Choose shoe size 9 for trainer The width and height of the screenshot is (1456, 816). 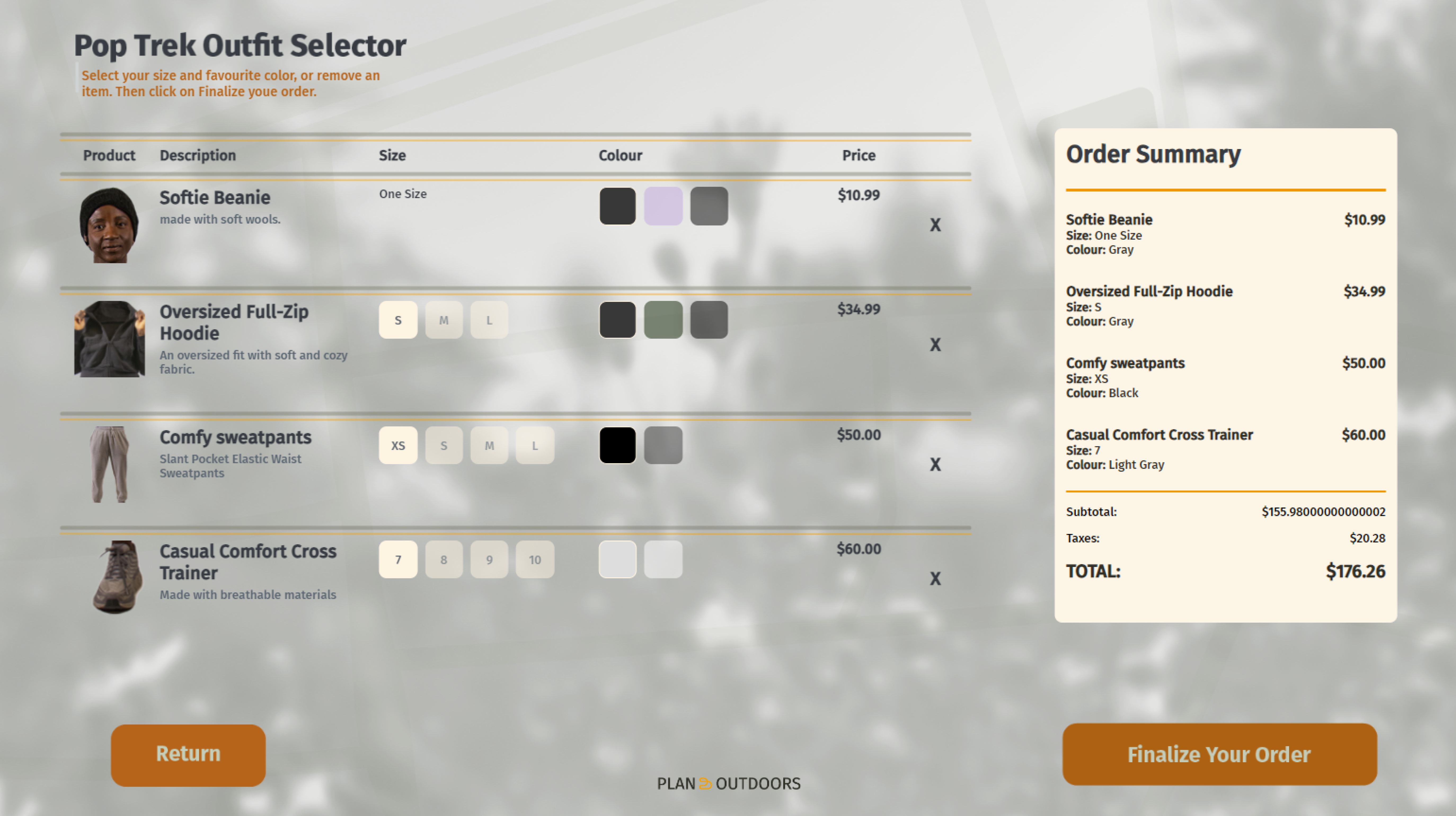point(489,559)
